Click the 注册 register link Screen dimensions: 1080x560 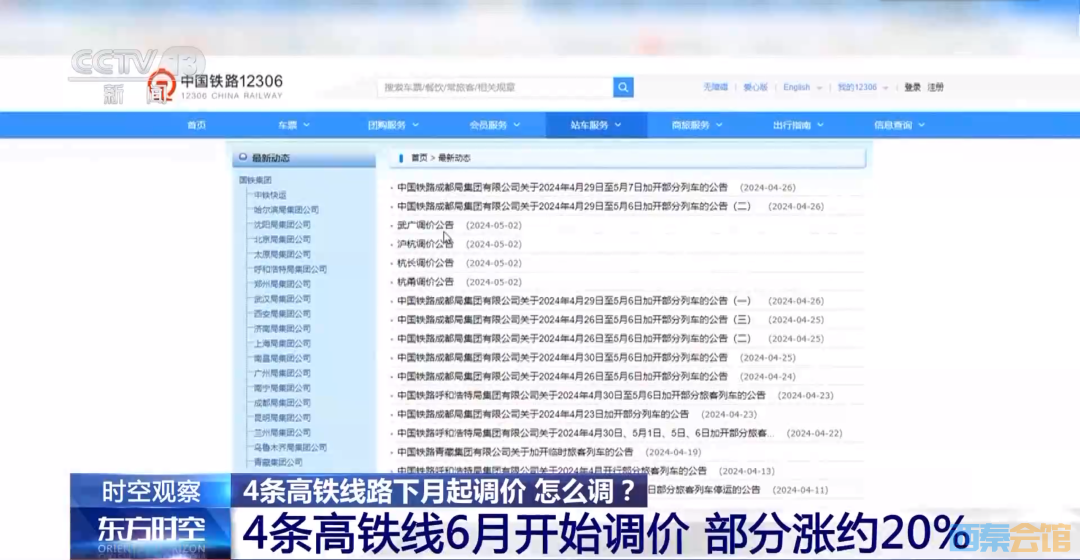coord(935,88)
